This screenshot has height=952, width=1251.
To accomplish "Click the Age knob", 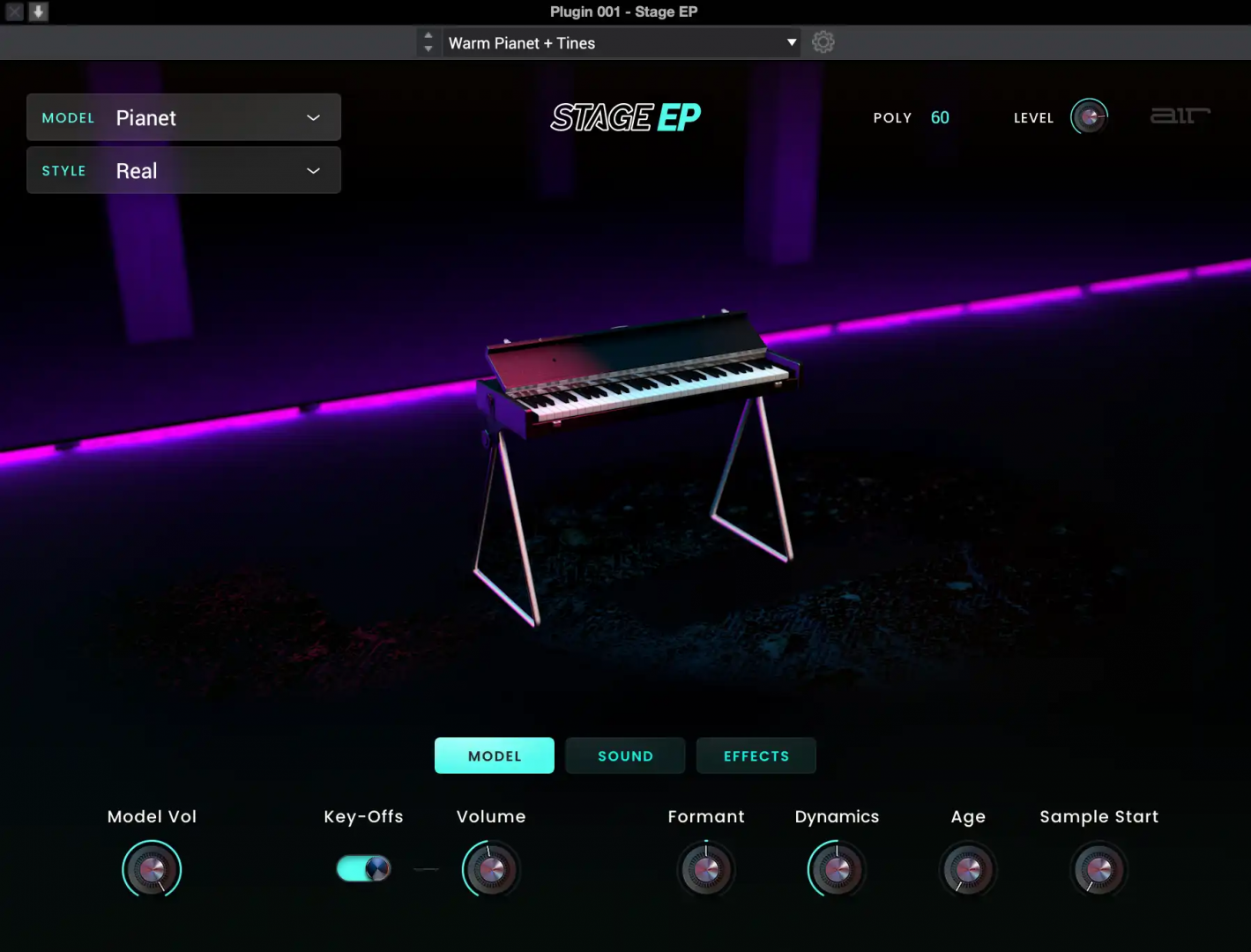I will pyautogui.click(x=968, y=870).
